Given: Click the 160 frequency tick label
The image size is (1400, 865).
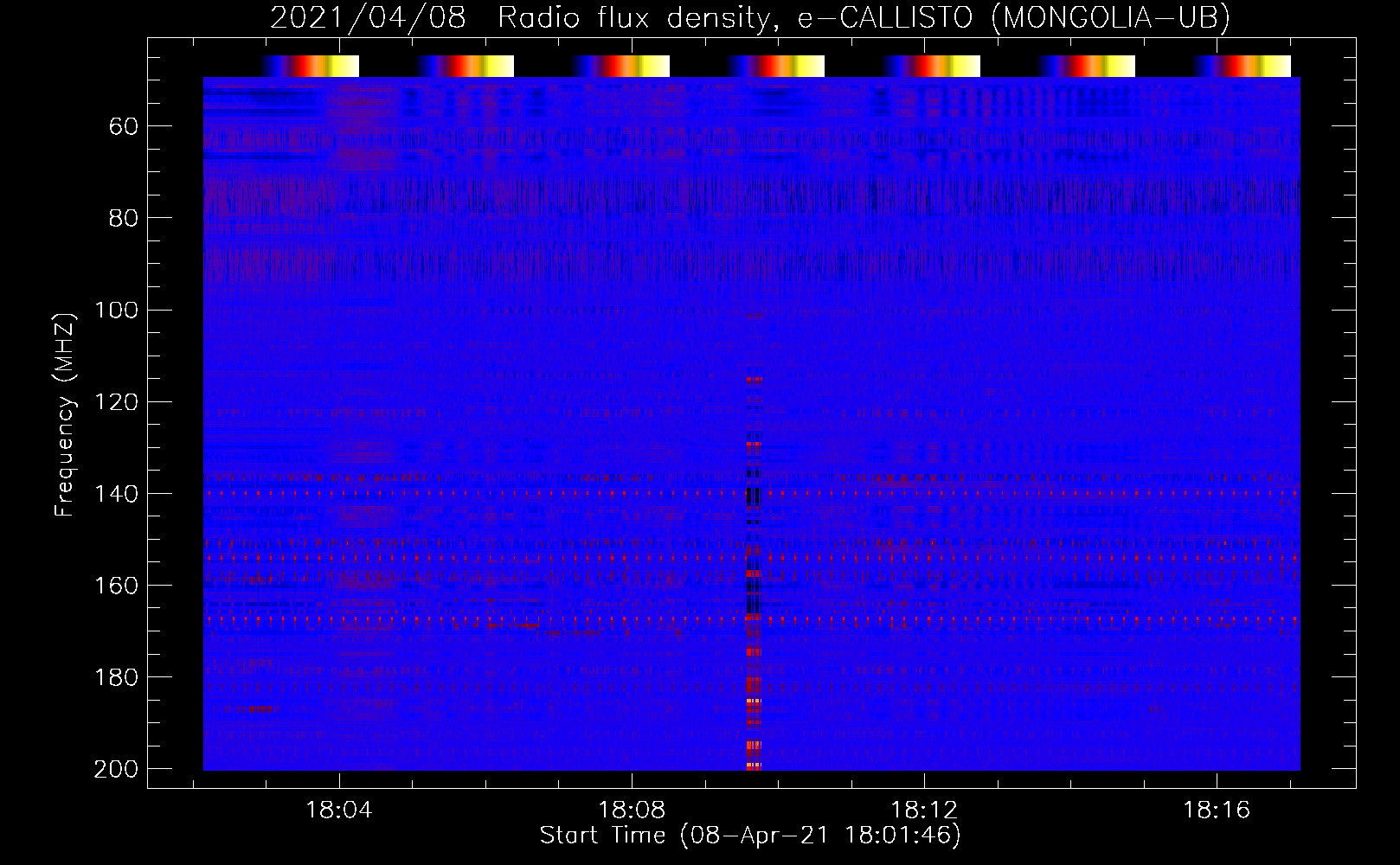Looking at the screenshot, I should (x=116, y=585).
